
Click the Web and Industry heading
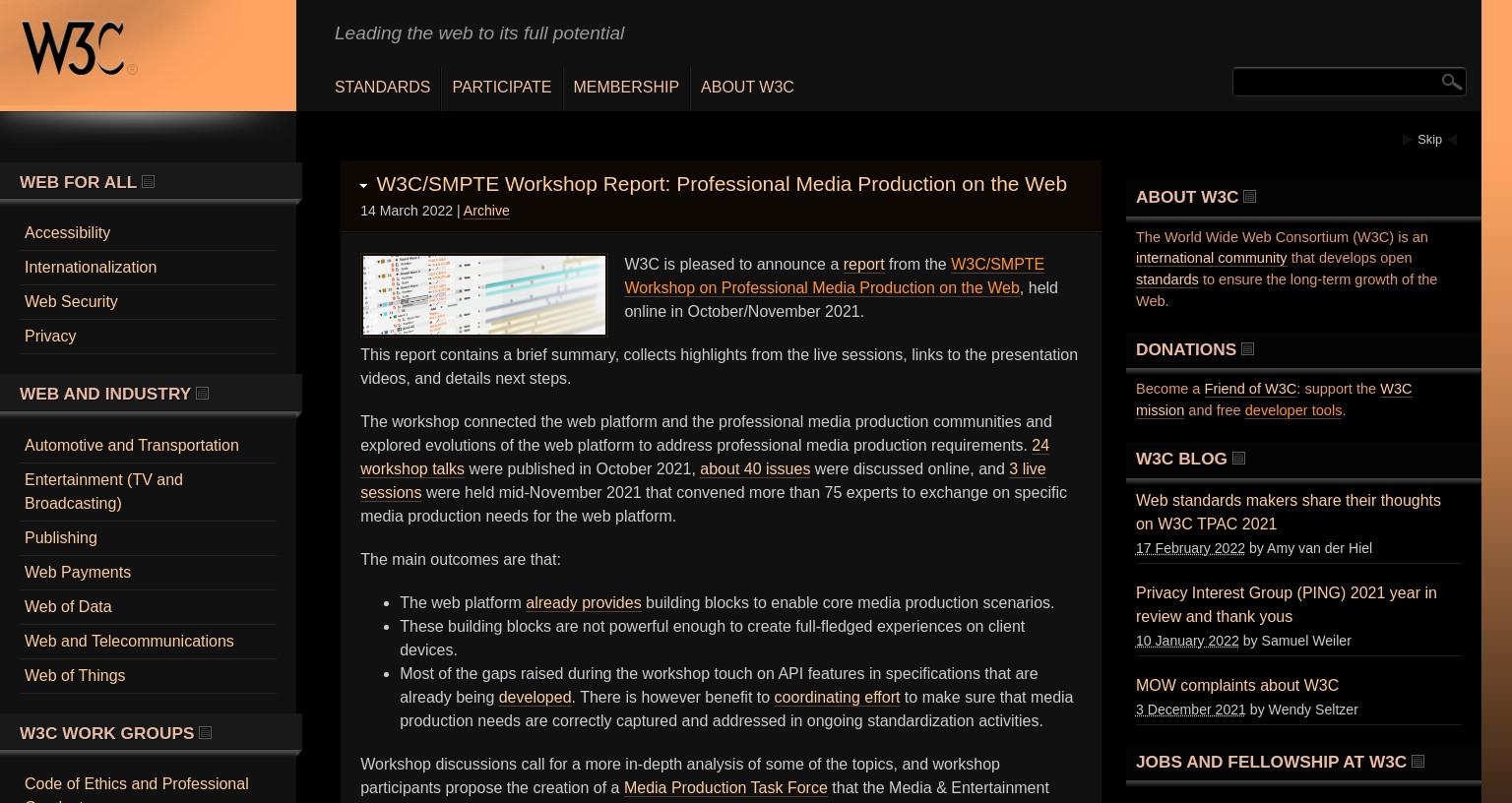pos(105,394)
